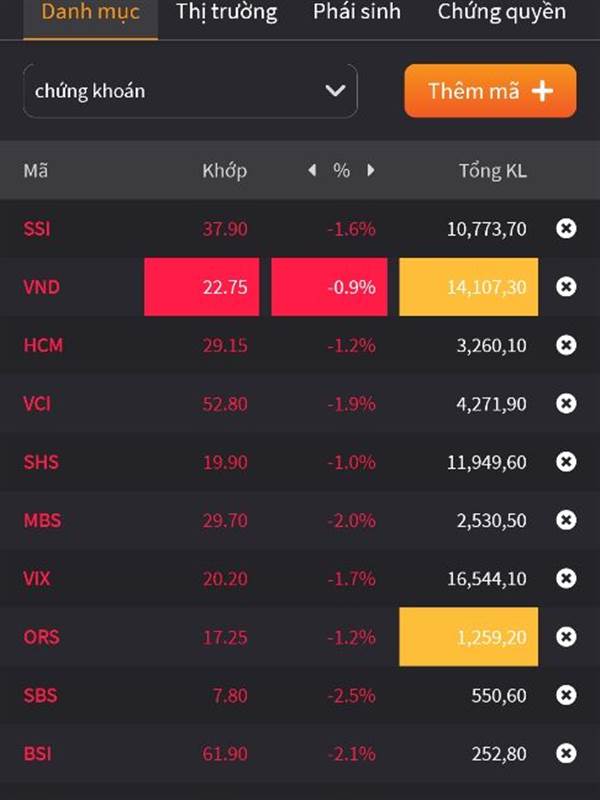Remove ORS from the watchlist

pyautogui.click(x=566, y=637)
